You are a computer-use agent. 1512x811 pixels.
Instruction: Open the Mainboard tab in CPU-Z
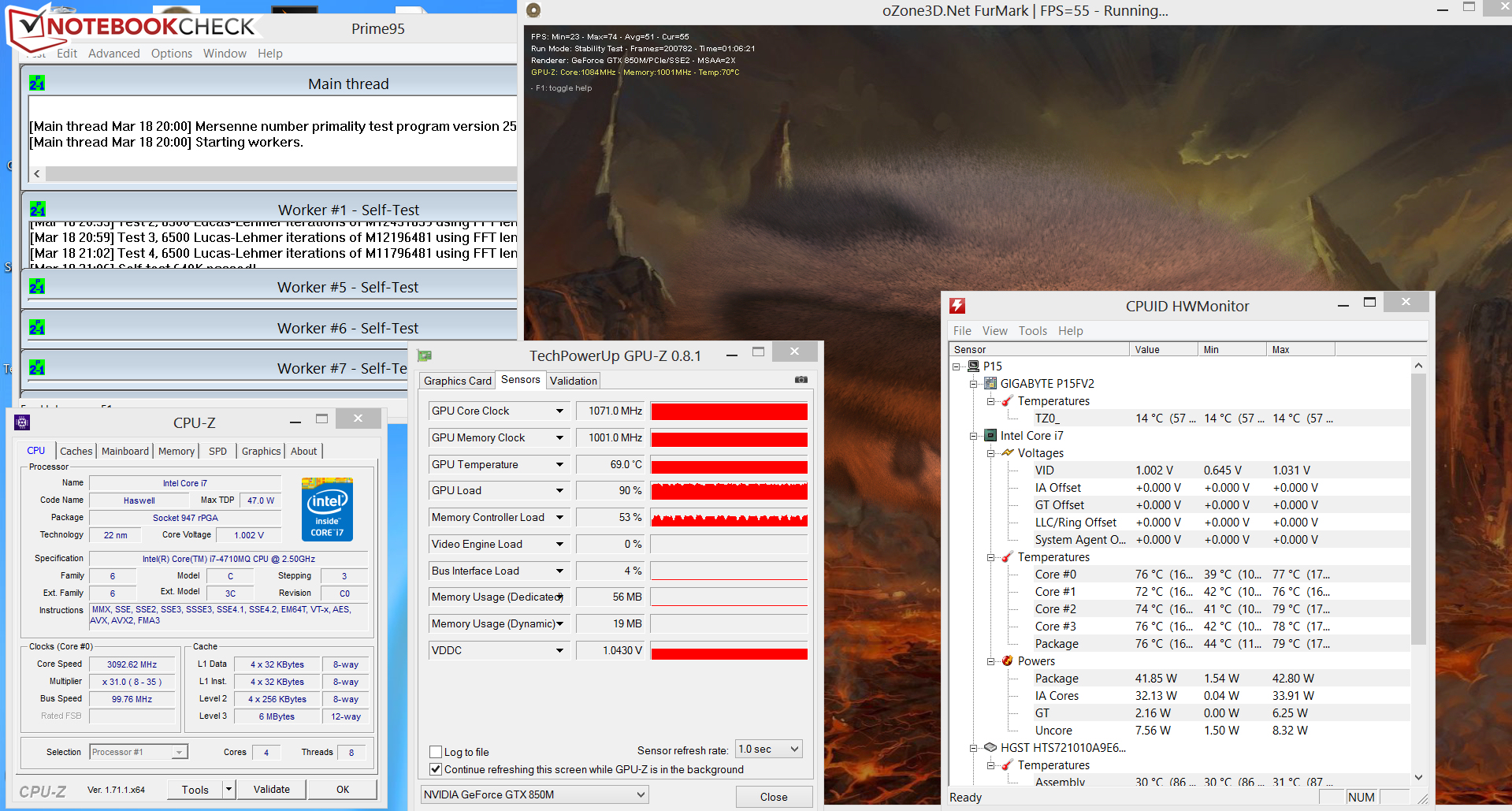pos(124,451)
